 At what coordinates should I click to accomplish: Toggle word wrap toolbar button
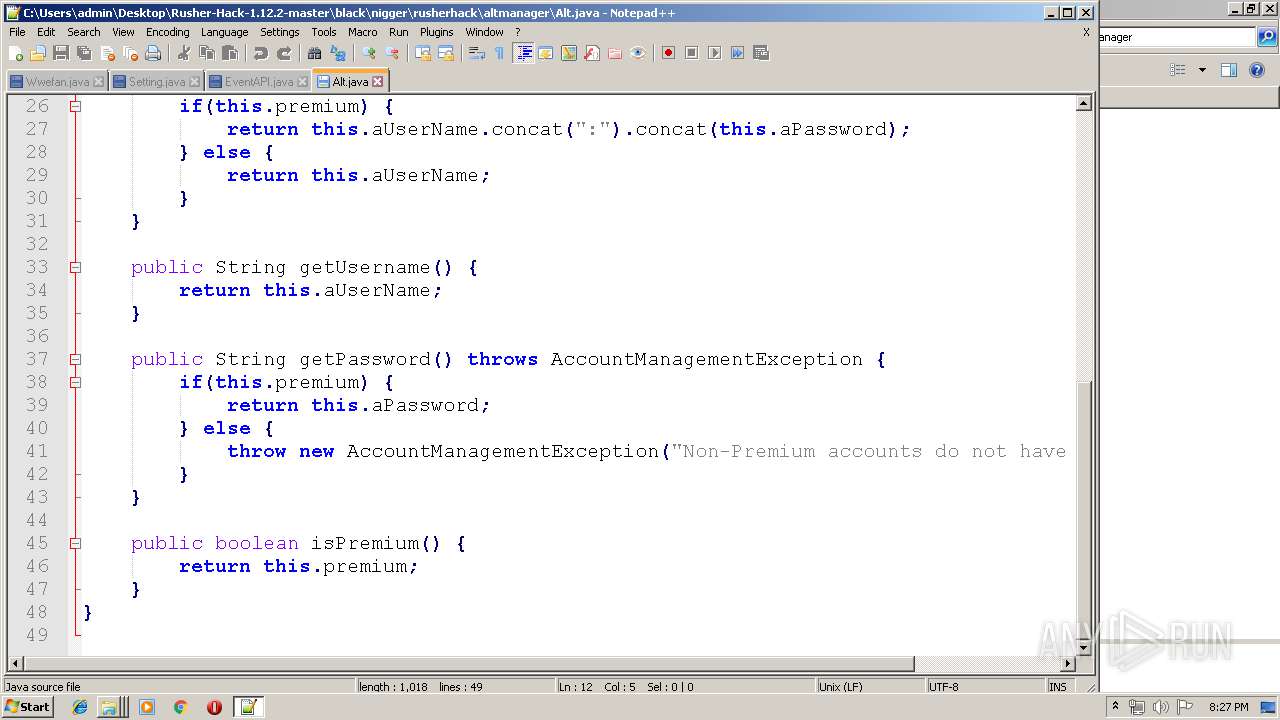coord(477,53)
